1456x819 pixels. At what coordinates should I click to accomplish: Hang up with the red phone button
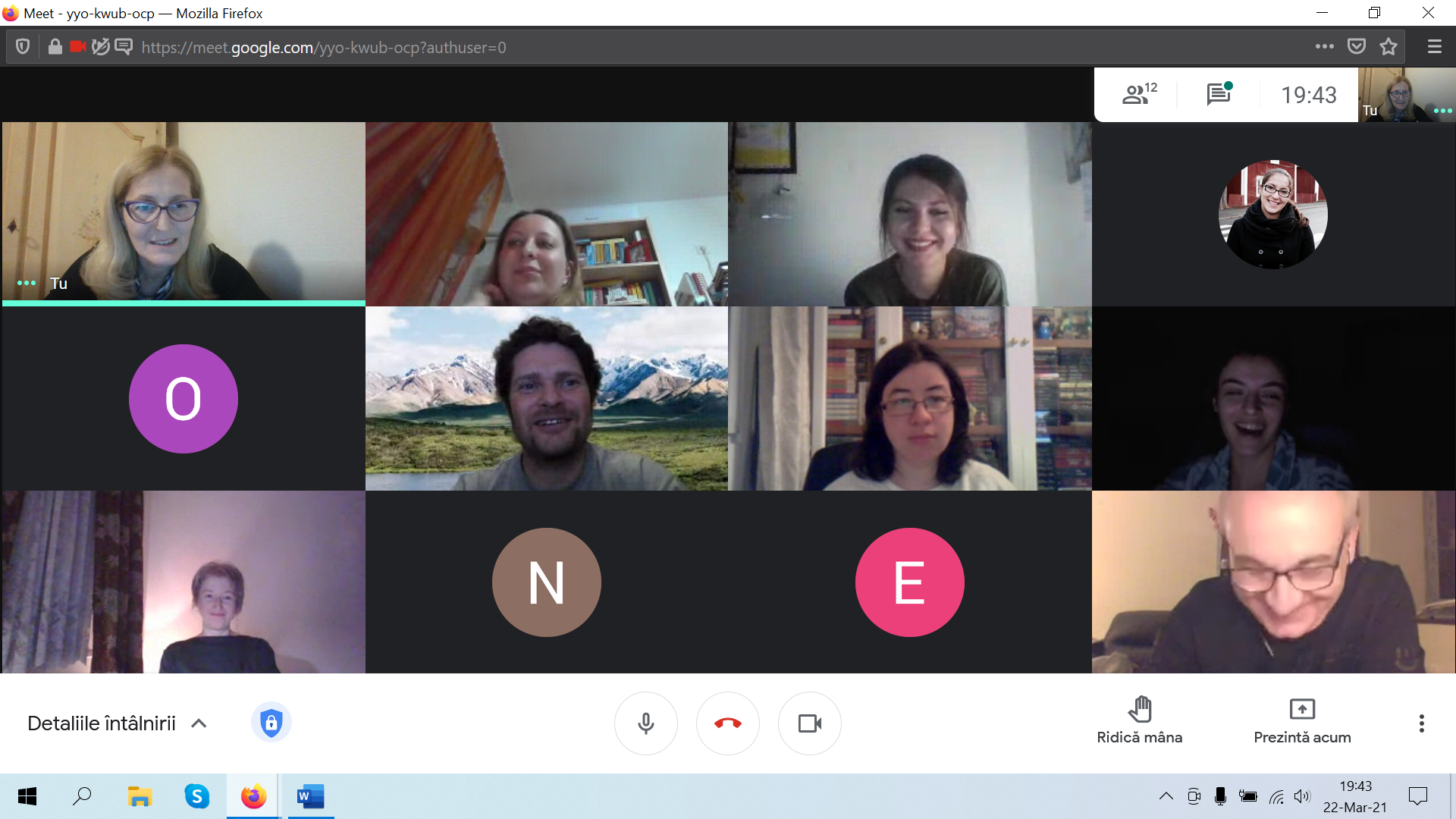[728, 723]
